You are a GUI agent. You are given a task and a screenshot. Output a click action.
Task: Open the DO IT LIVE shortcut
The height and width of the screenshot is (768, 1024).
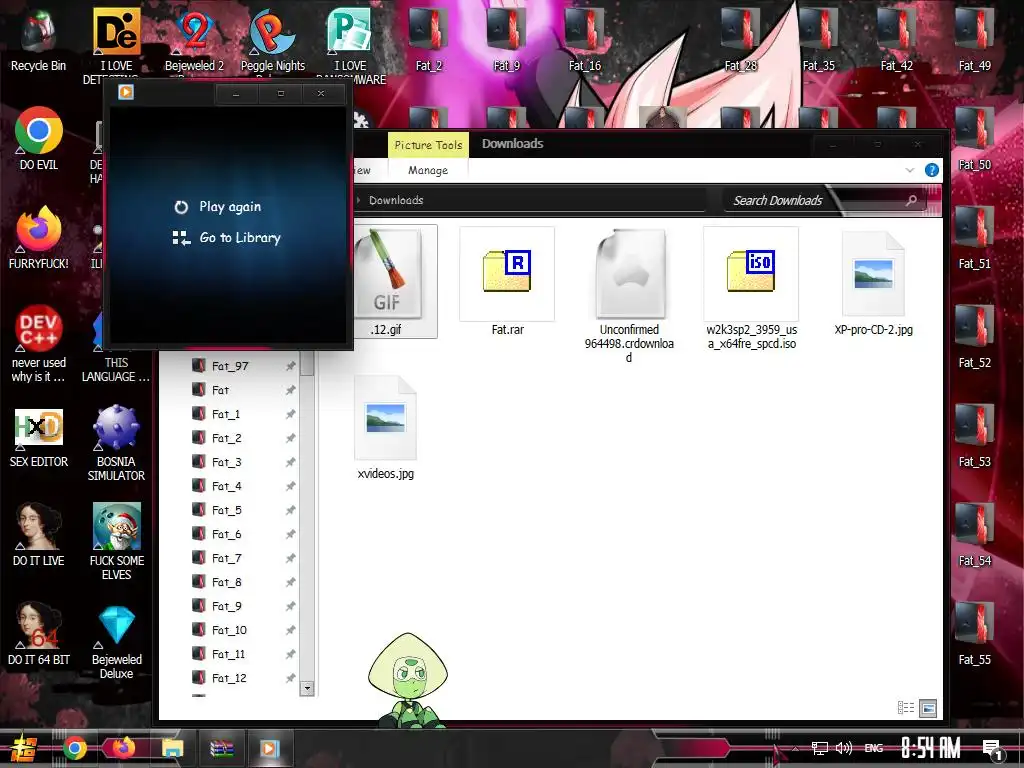tap(39, 534)
